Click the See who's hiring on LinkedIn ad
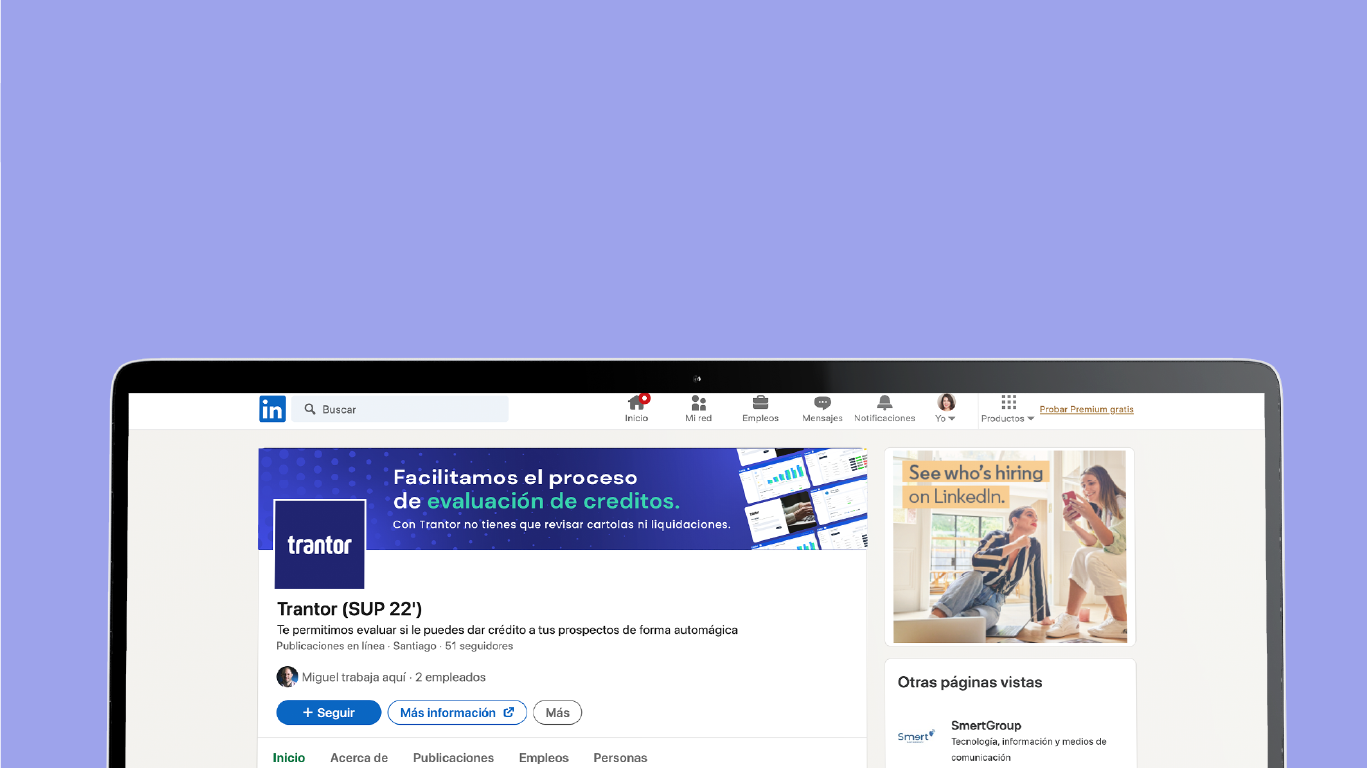 point(1010,546)
